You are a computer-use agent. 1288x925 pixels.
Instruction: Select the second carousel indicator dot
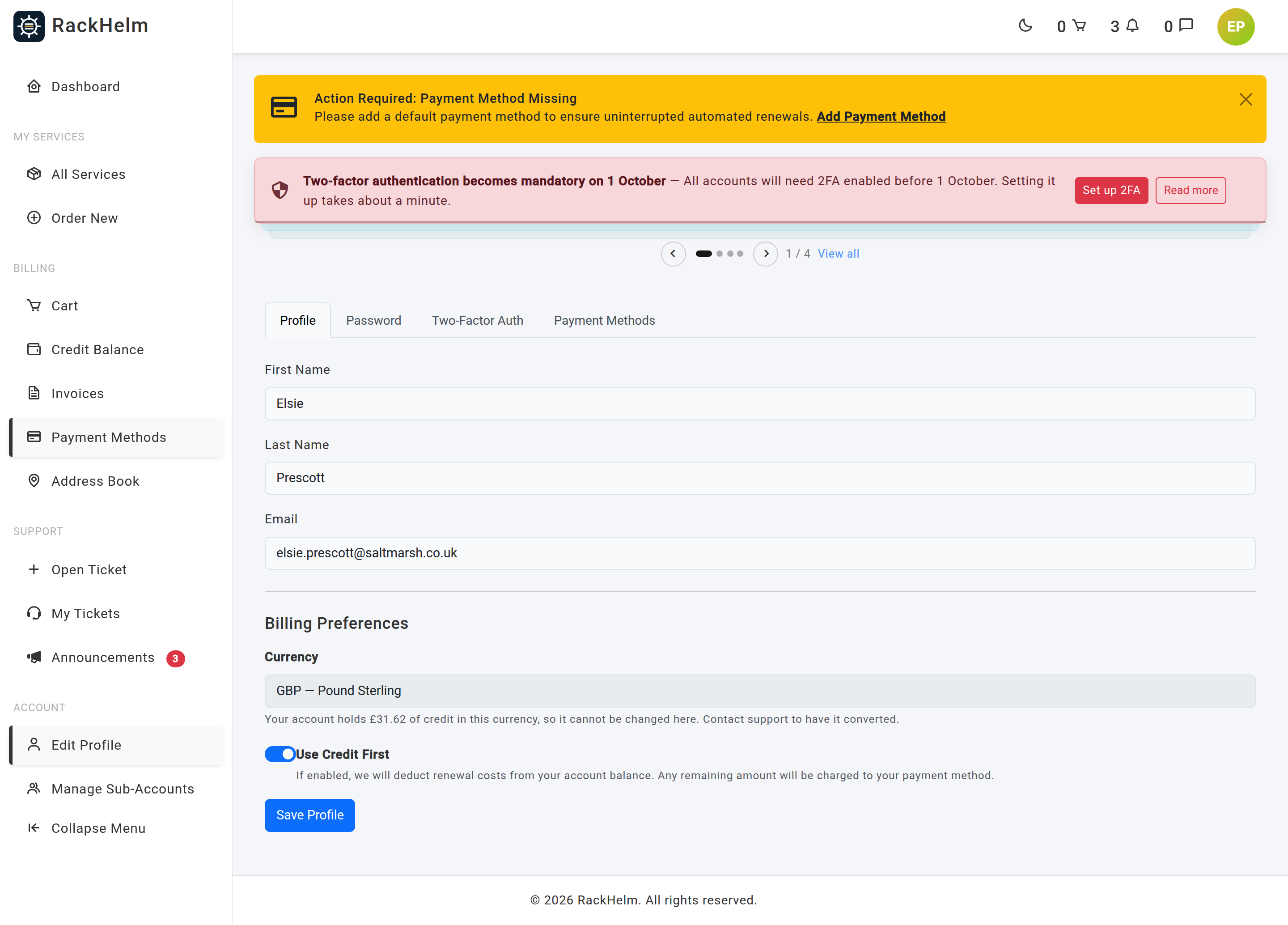point(720,254)
